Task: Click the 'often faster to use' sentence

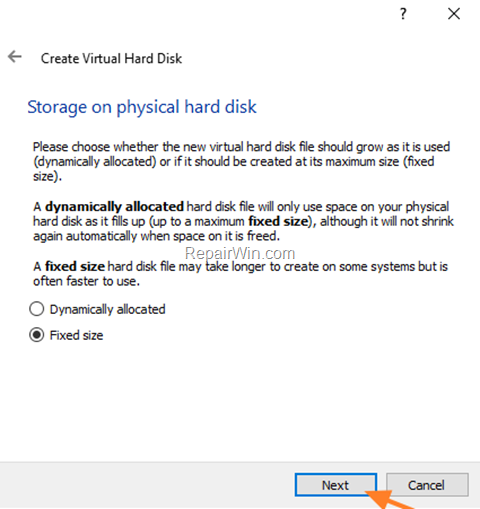Action: 86,281
